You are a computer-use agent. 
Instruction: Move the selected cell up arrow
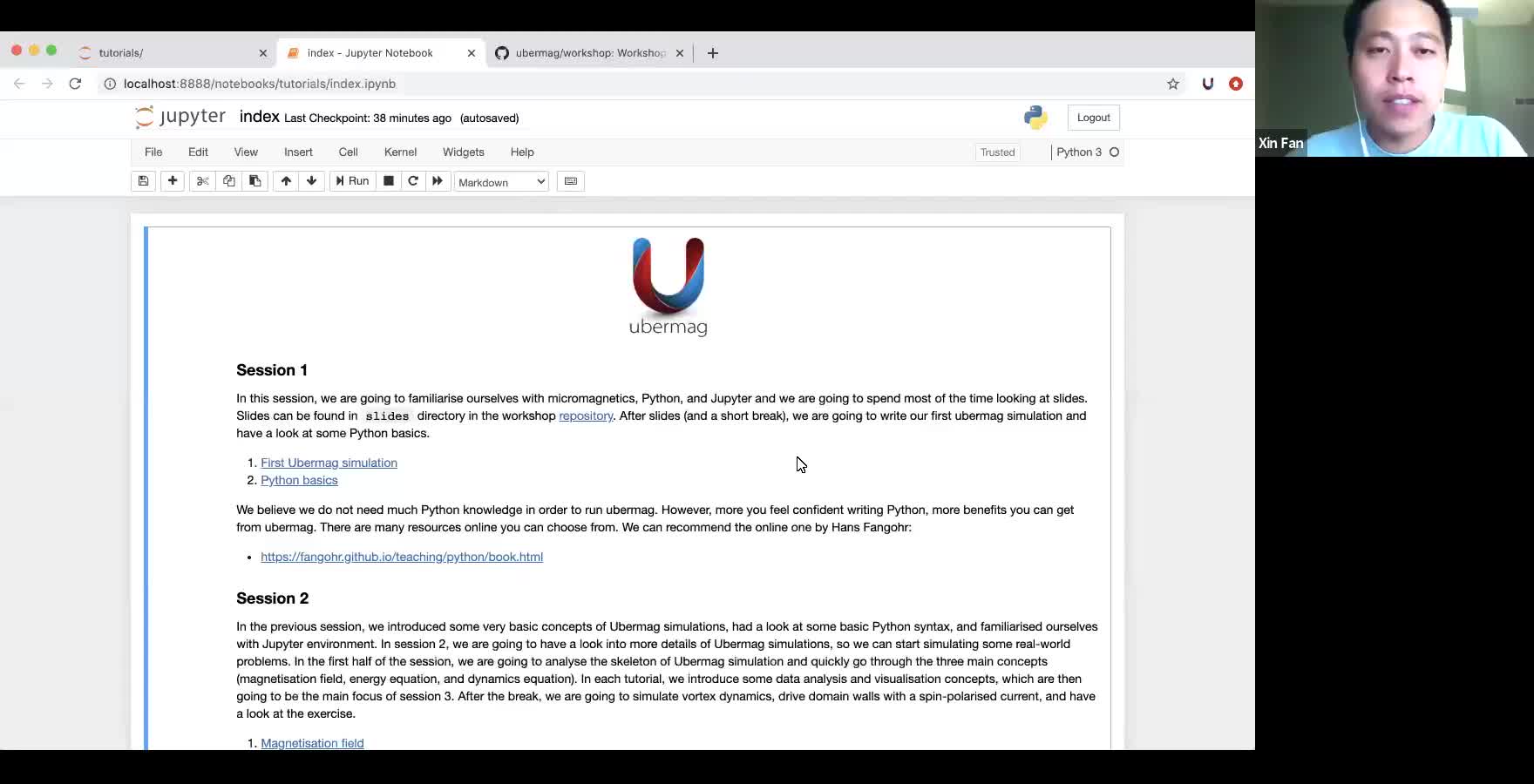pos(286,181)
